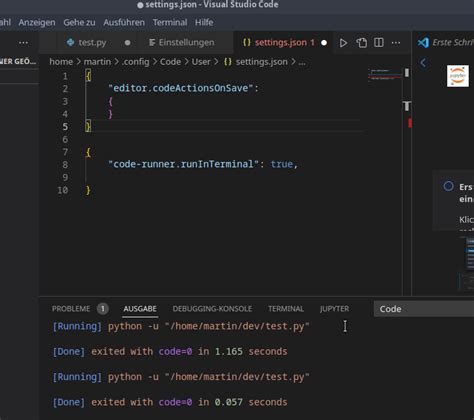Open the Anzeigen menu
This screenshot has height=420, width=474.
[x=37, y=22]
